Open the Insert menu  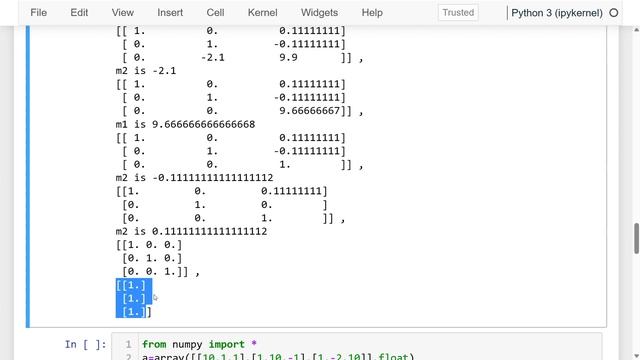pos(170,13)
